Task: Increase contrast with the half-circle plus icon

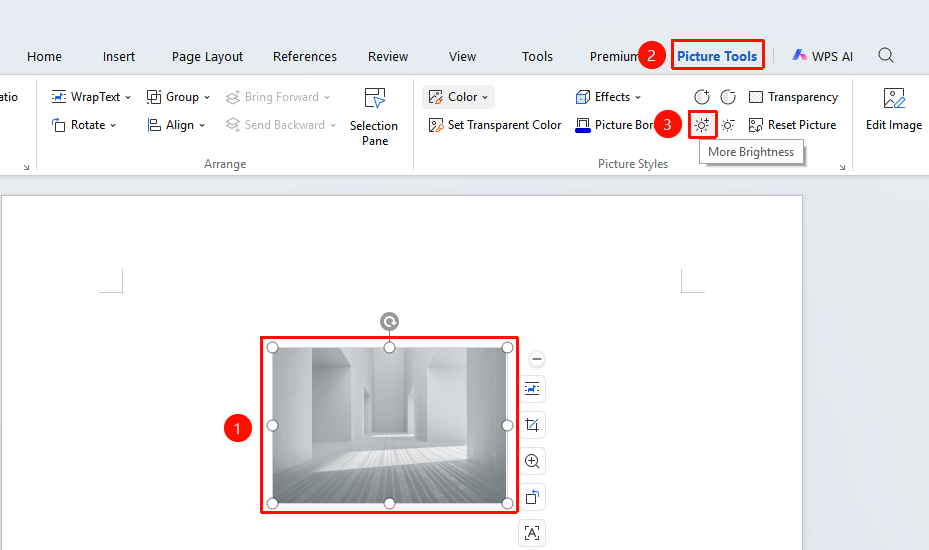Action: [702, 97]
